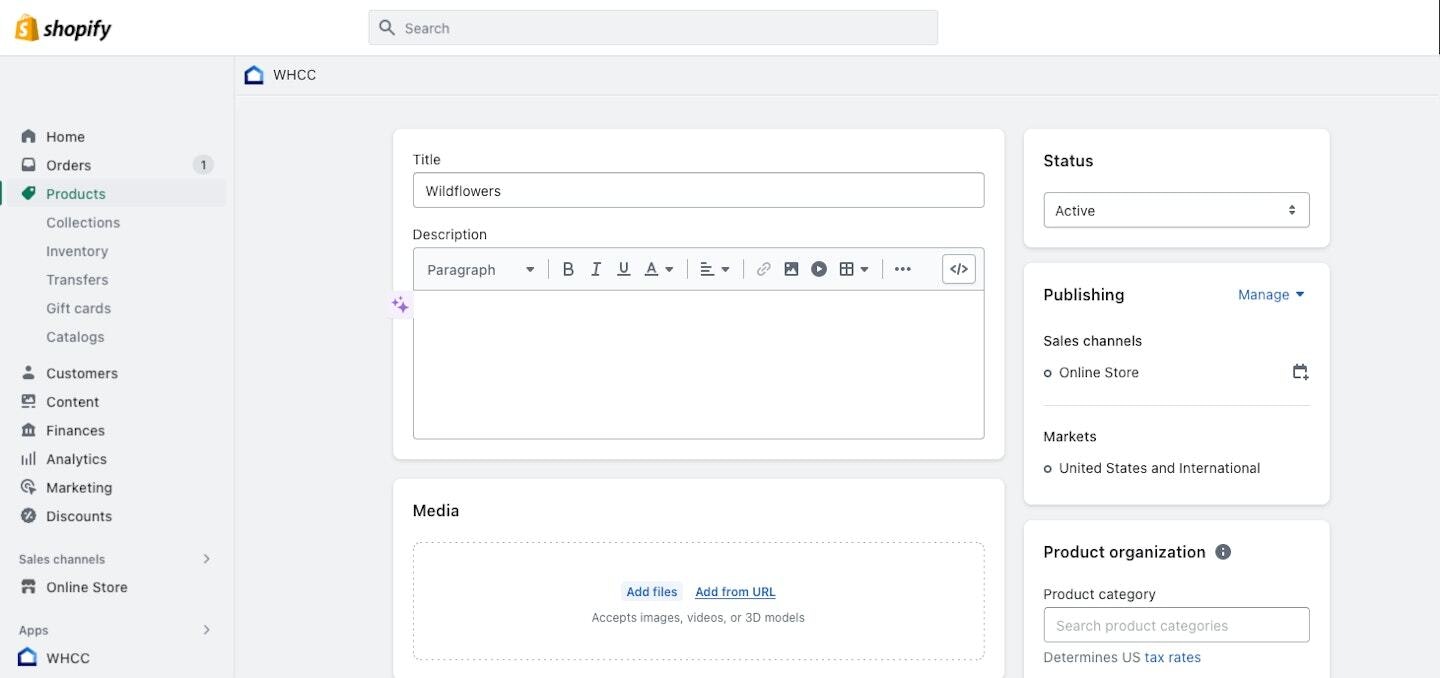Image resolution: width=1440 pixels, height=678 pixels.
Task: Insert an image into the description
Action: (791, 268)
